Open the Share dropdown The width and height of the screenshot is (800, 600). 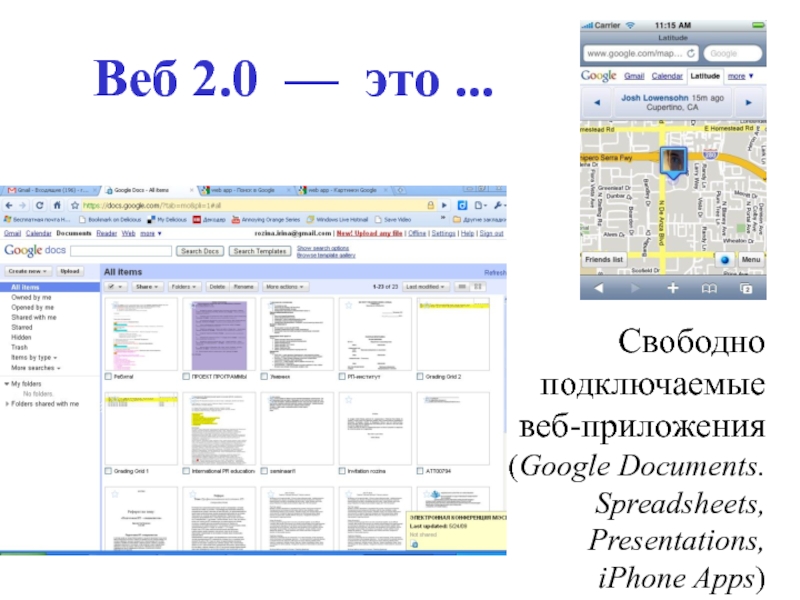coord(147,287)
